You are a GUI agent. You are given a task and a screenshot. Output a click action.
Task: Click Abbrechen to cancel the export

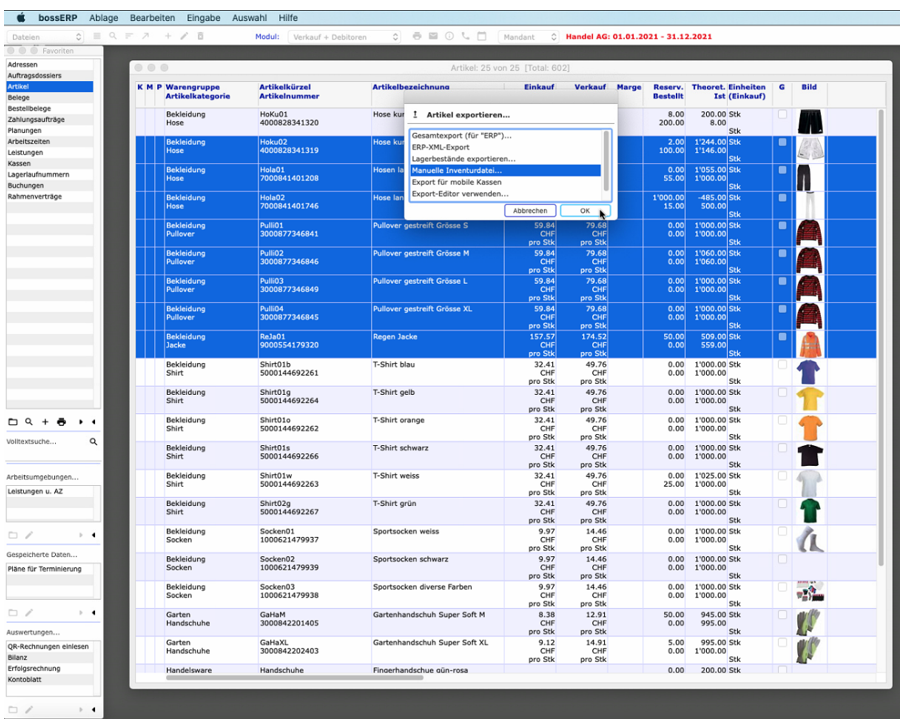(x=530, y=211)
